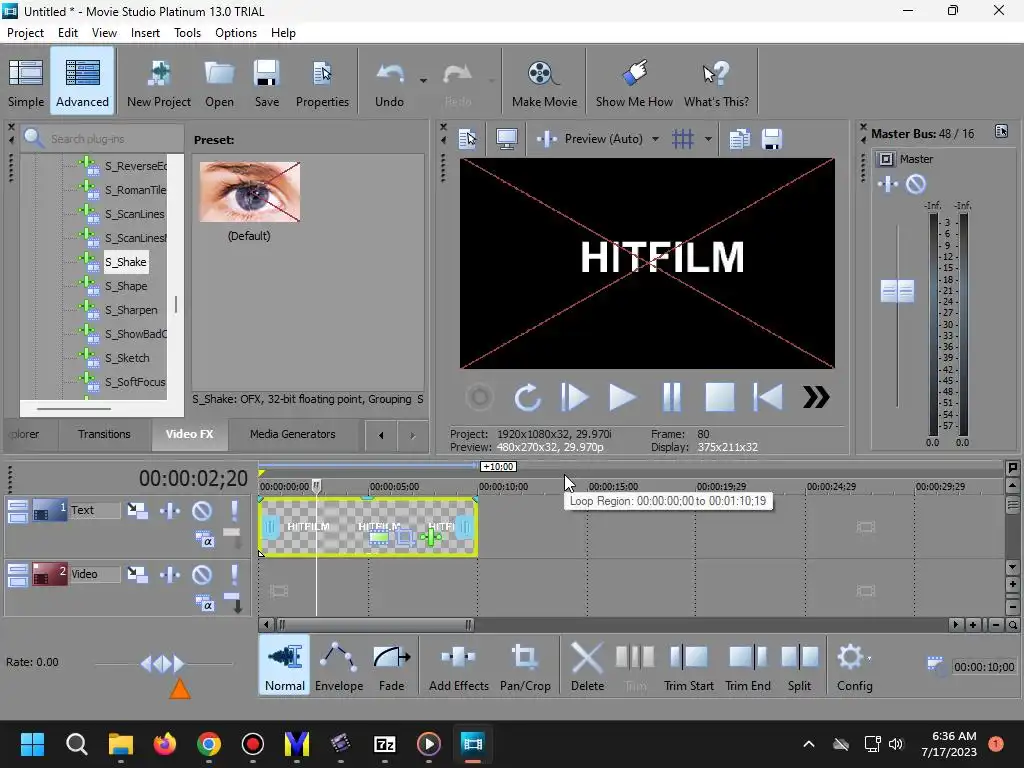Switch to Media Generators tab
The image size is (1024, 768).
293,434
